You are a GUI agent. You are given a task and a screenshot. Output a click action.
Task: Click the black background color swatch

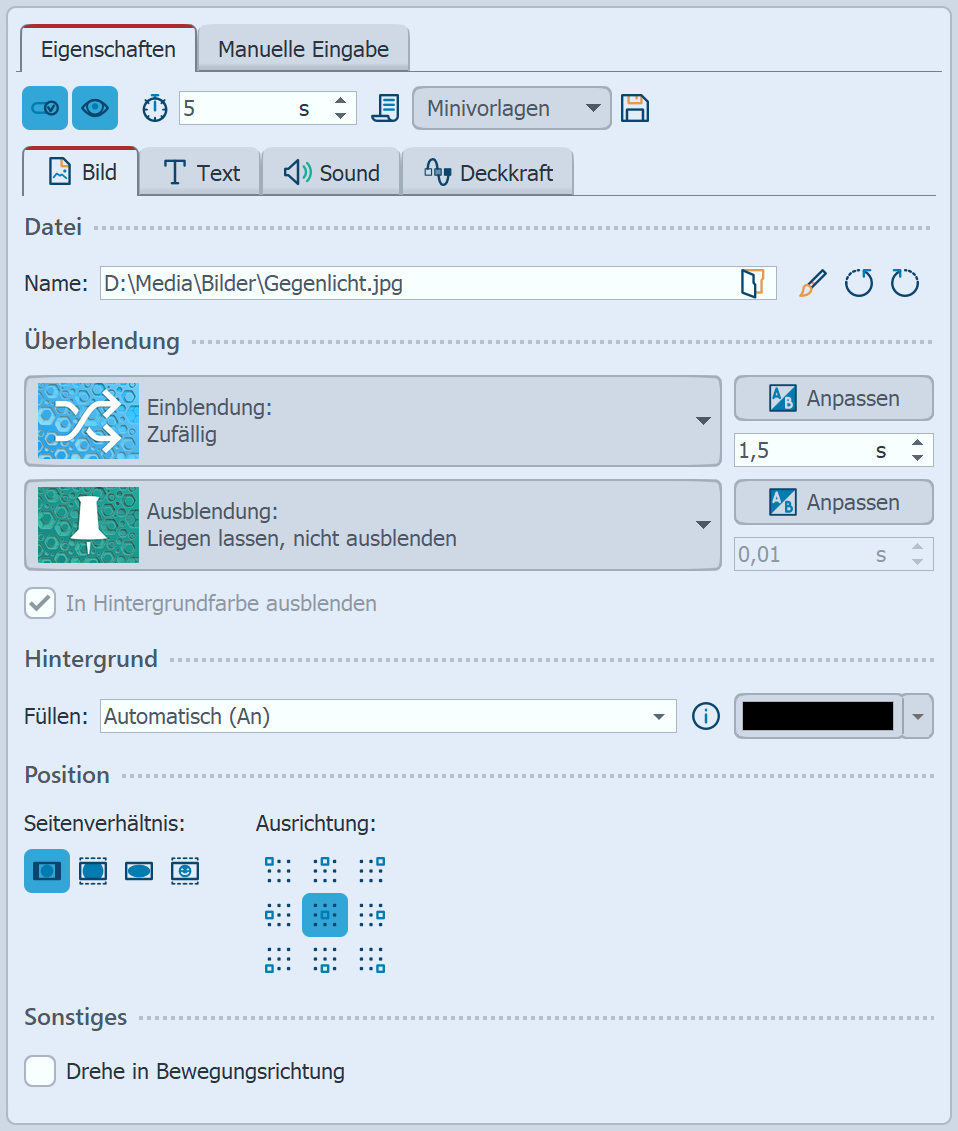818,716
